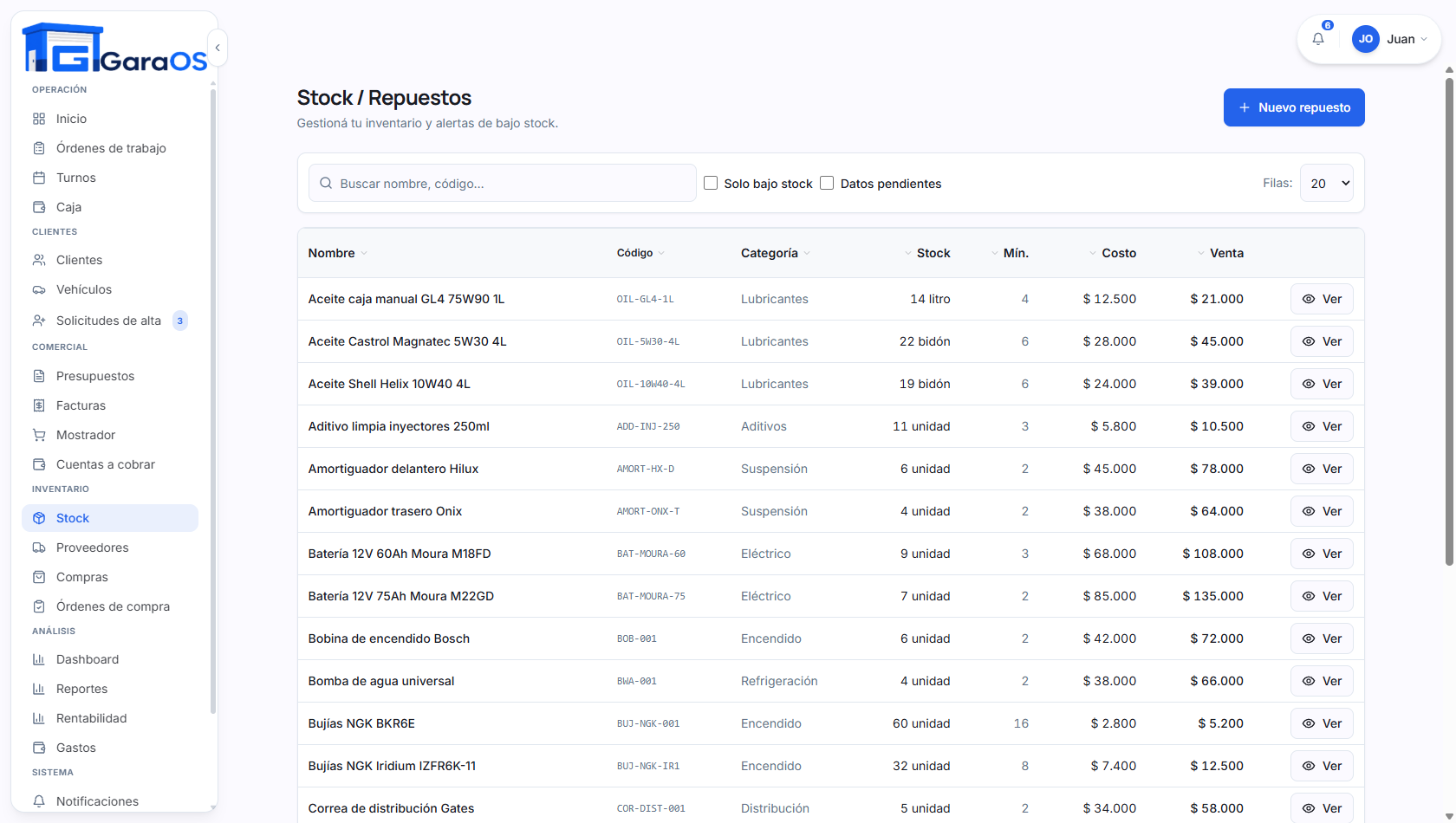Select Rentabilidad in sidebar
This screenshot has height=823, width=1456.
(110, 718)
